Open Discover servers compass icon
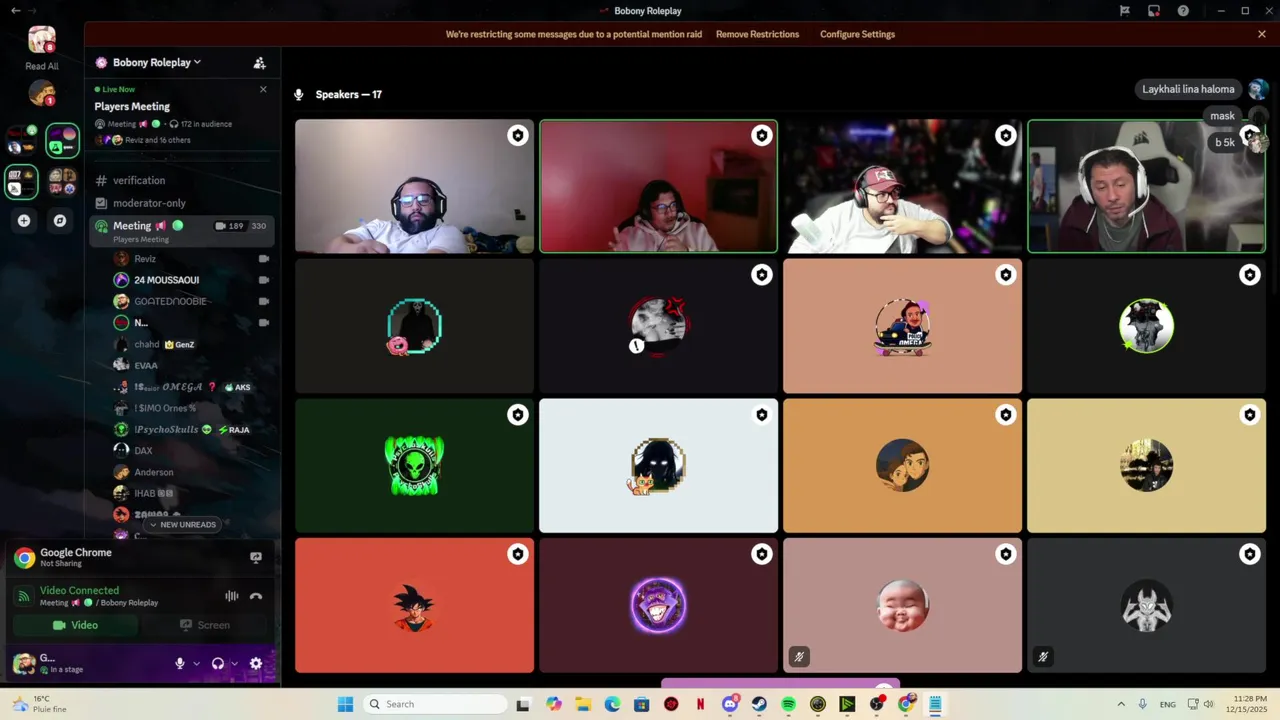 click(60, 221)
